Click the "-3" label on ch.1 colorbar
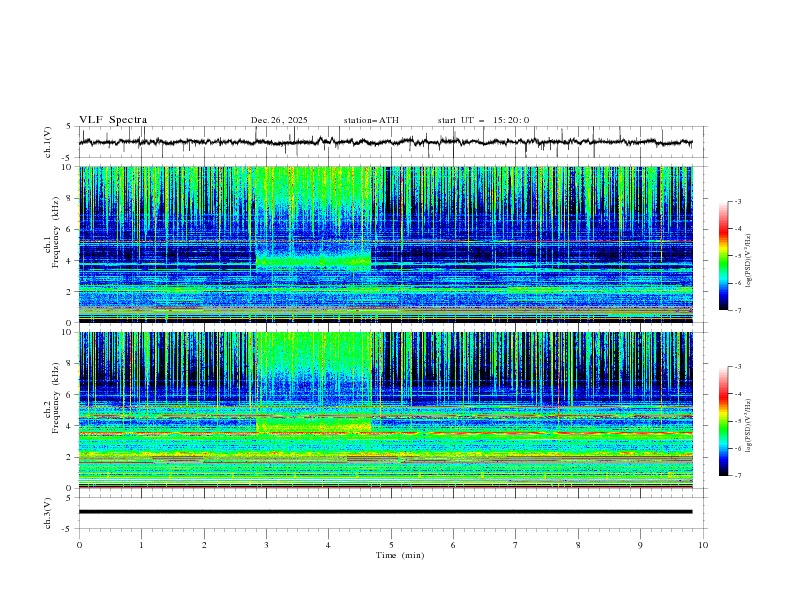The image size is (792, 612). (738, 201)
